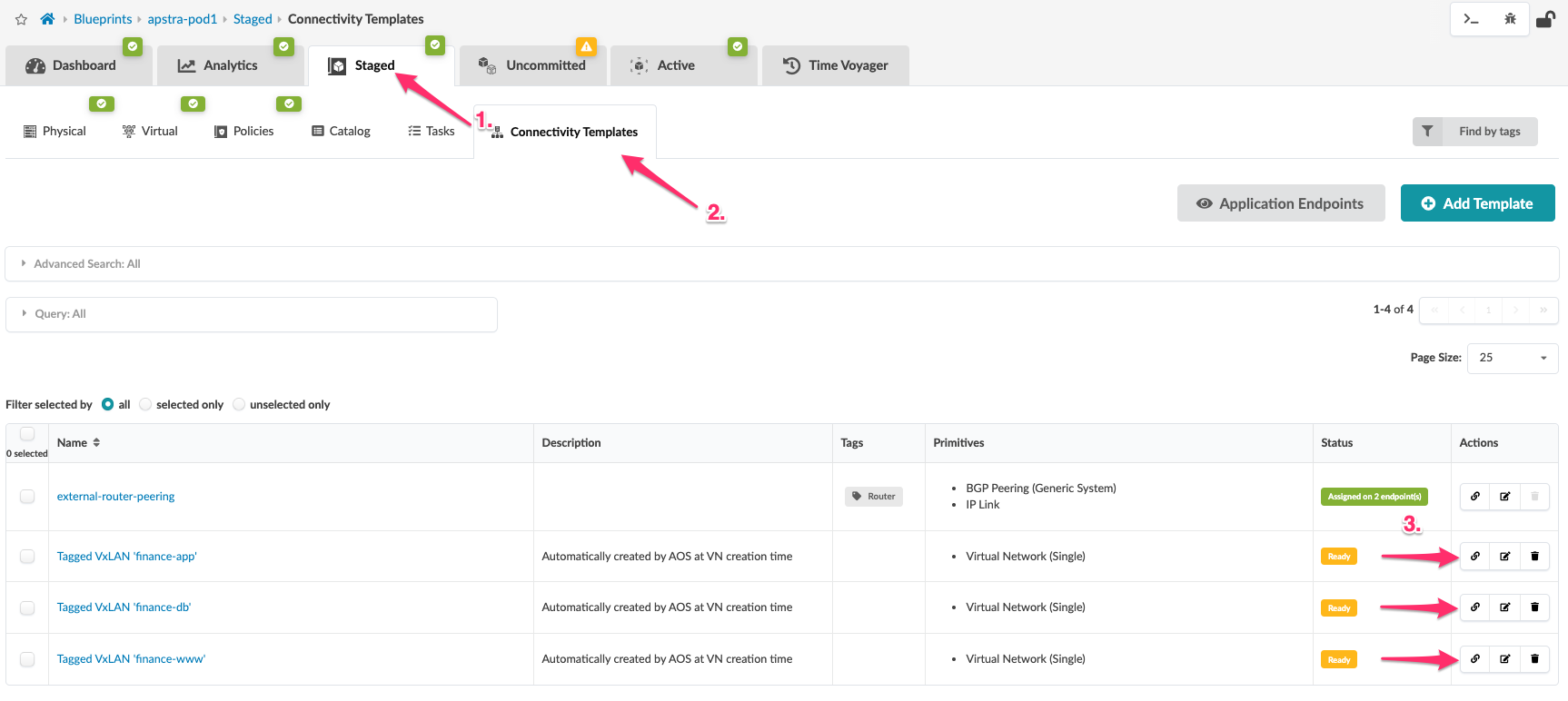
Task: Open Tagged VxLAN 'finance-www' link
Action: (131, 659)
